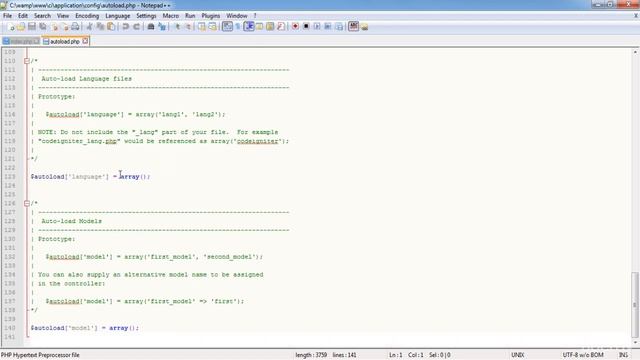
Task: Click the ABC spell-check toolbar icon
Action: point(353,27)
